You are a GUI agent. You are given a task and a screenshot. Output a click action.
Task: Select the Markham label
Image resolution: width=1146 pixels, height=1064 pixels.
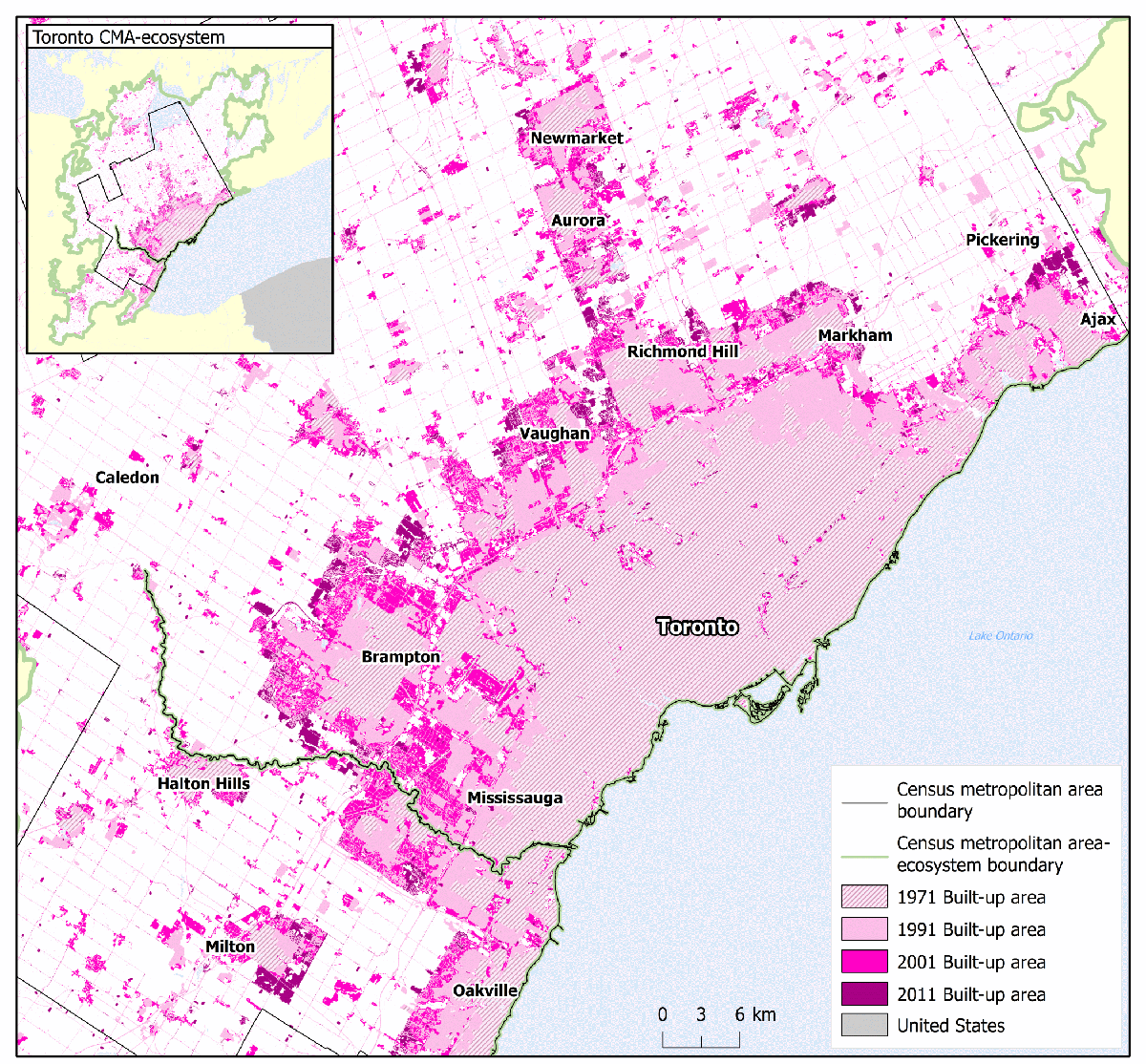point(856,335)
